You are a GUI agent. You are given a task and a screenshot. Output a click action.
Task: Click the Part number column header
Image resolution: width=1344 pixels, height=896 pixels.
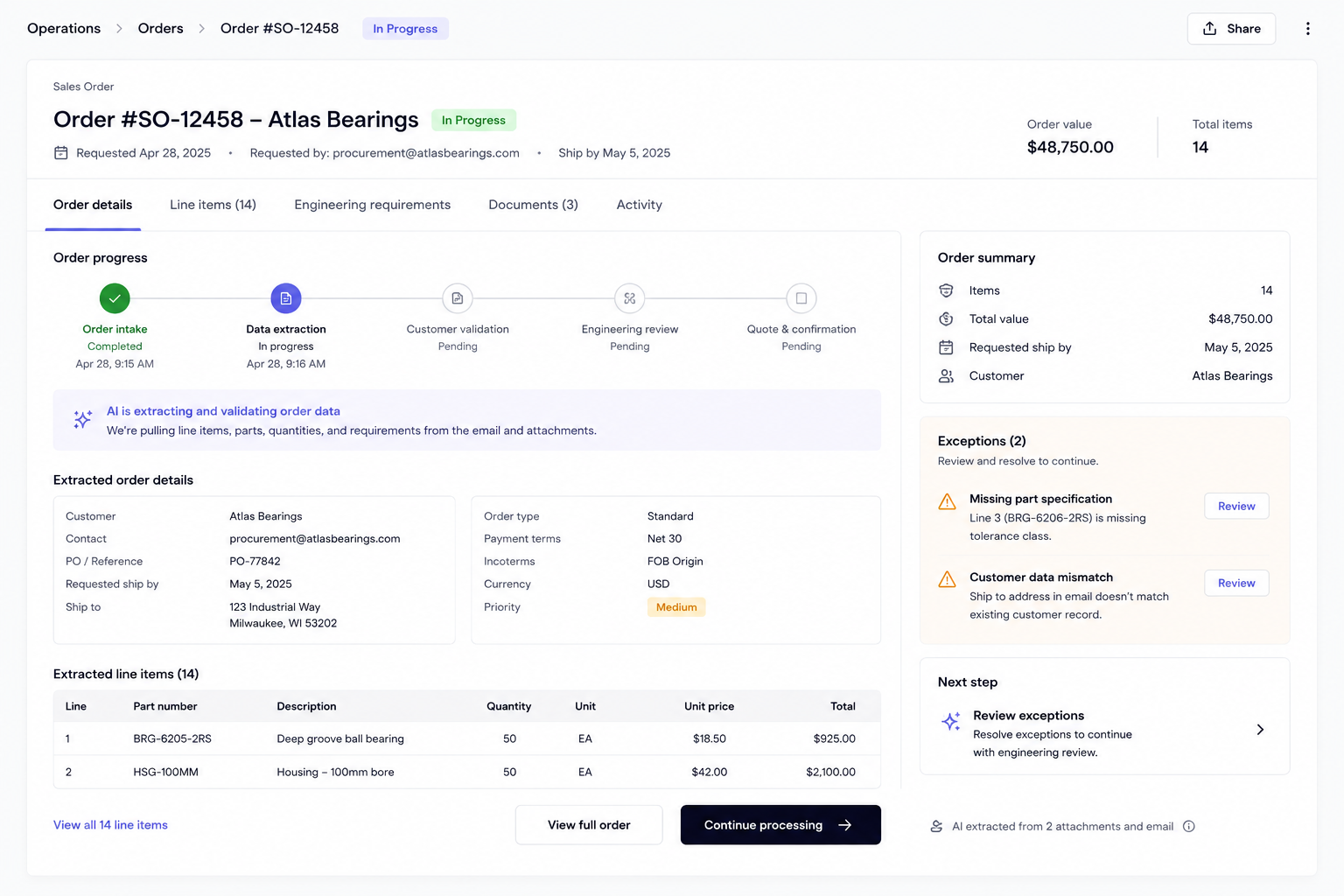pyautogui.click(x=164, y=706)
